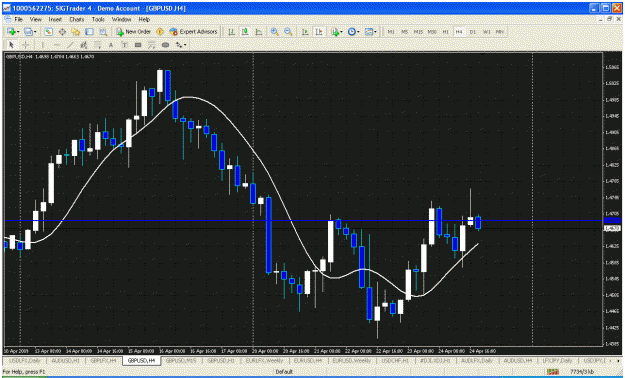
Task: Toggle the Market Watch window icon
Action: tap(49, 32)
